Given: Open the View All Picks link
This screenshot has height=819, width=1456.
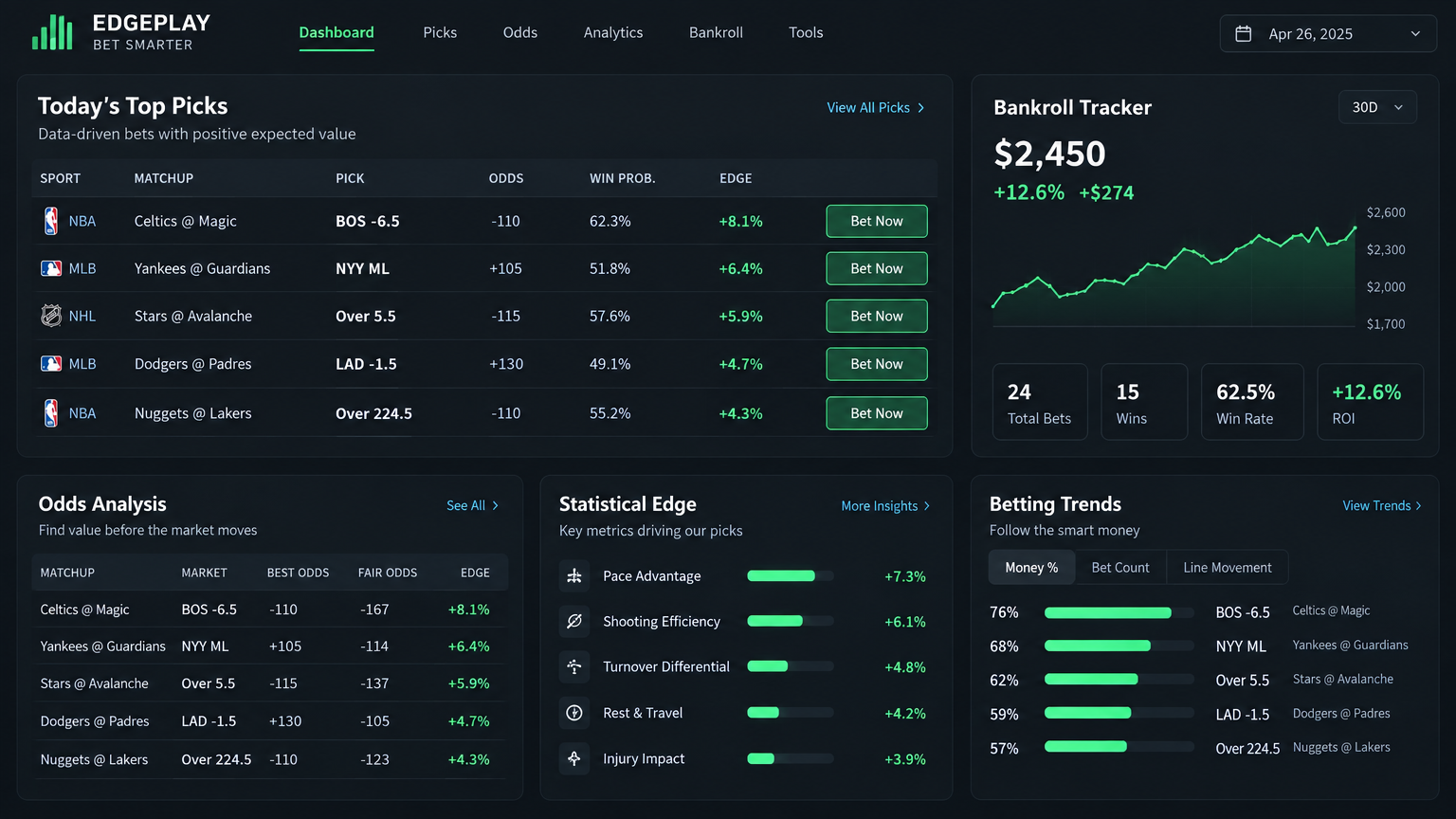Looking at the screenshot, I should tap(876, 108).
